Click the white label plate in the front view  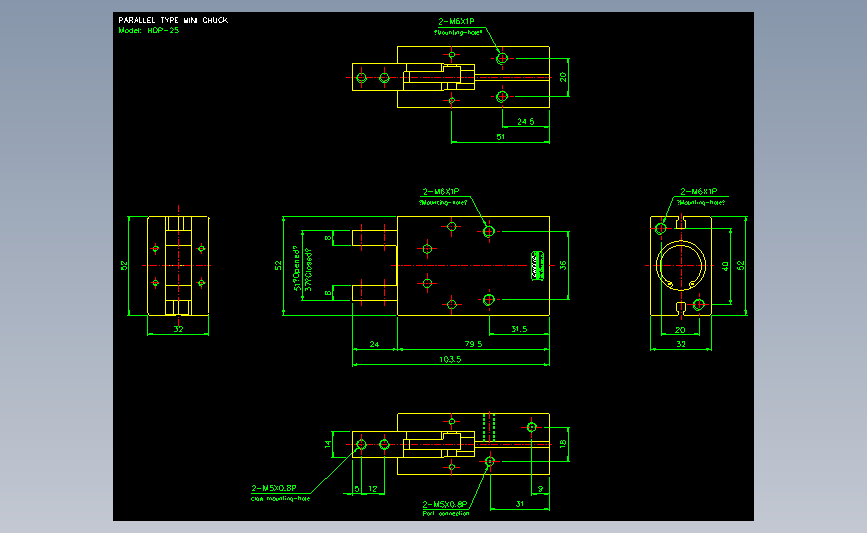[537, 265]
